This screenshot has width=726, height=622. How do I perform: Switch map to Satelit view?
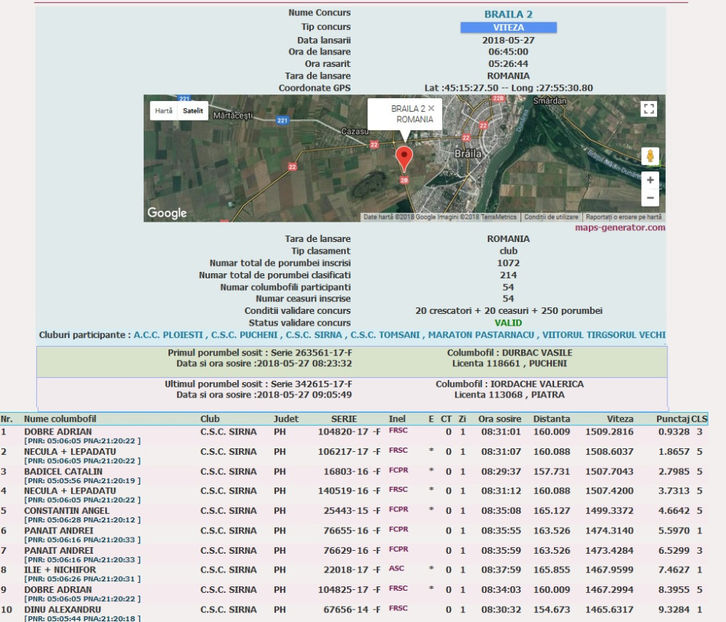(x=192, y=112)
